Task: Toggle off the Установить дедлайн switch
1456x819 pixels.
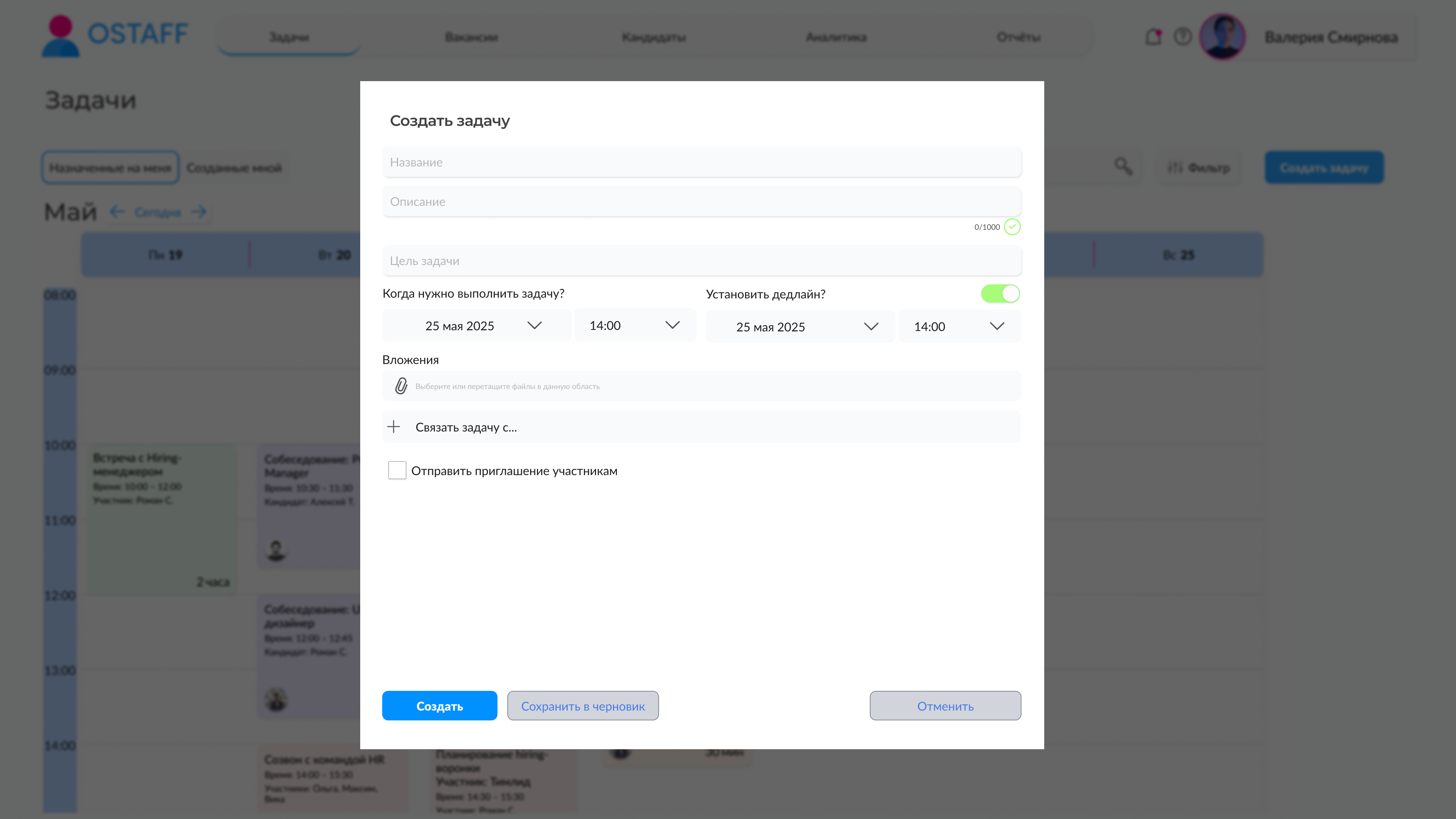Action: point(1001,293)
